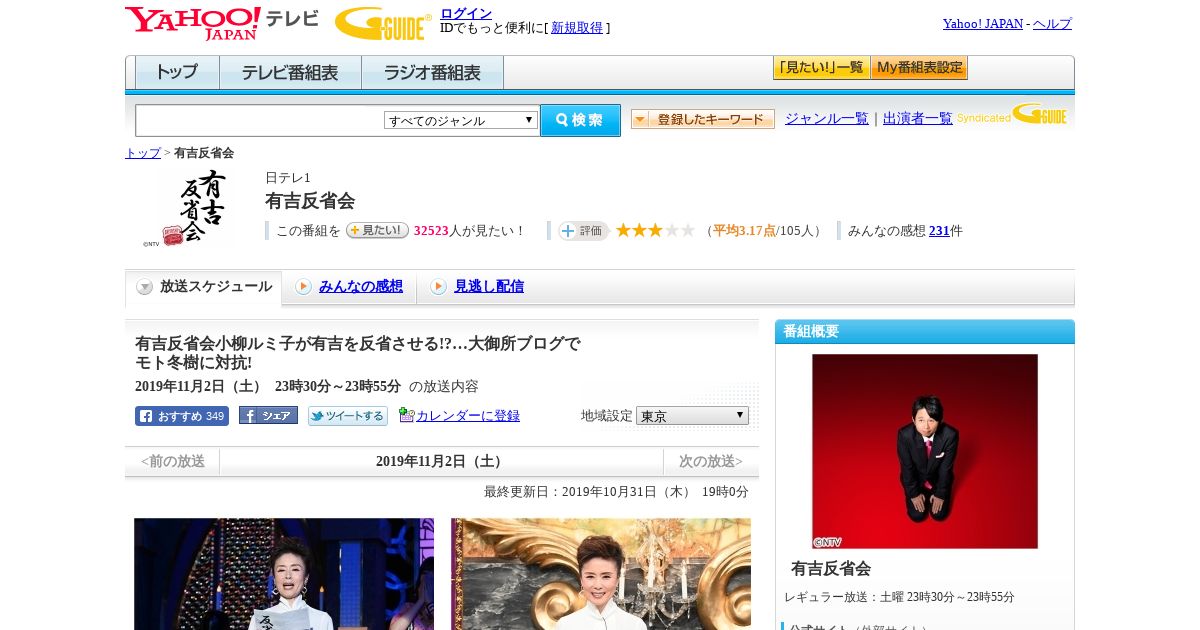Click the blue 検索 search button
This screenshot has width=1200, height=630.
[x=580, y=120]
